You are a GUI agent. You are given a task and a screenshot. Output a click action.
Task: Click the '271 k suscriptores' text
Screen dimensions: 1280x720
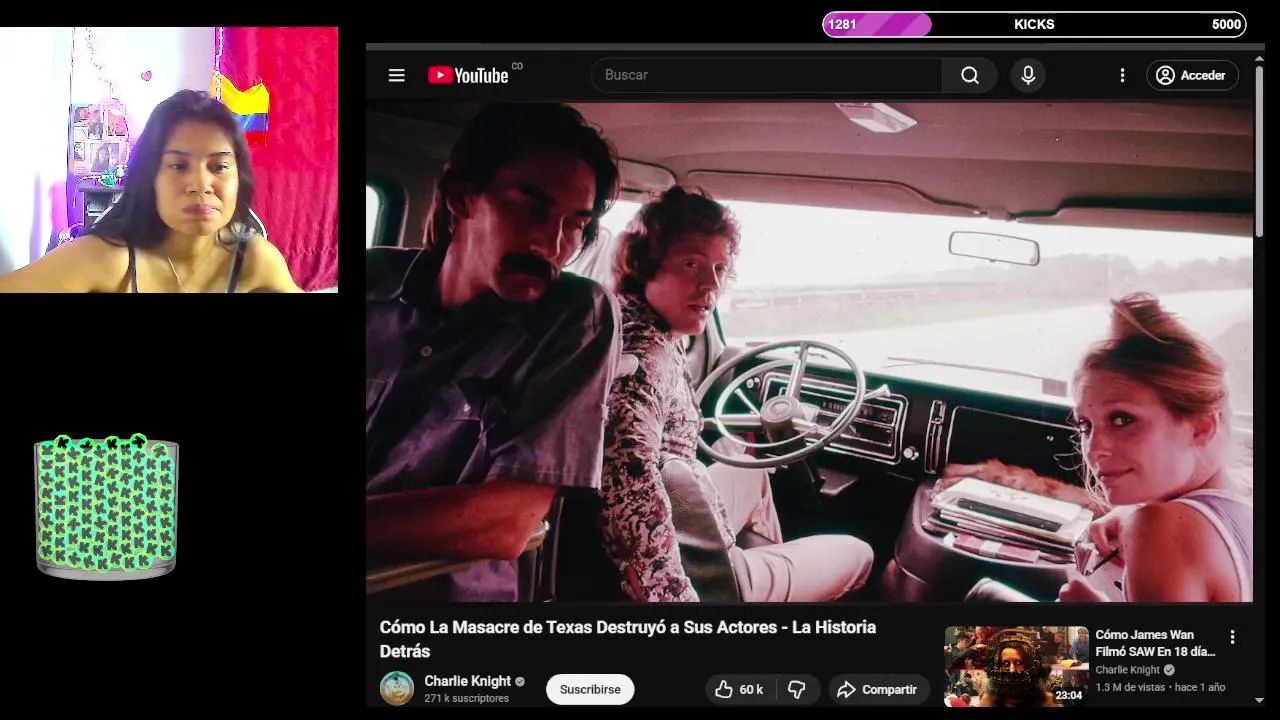click(x=467, y=698)
